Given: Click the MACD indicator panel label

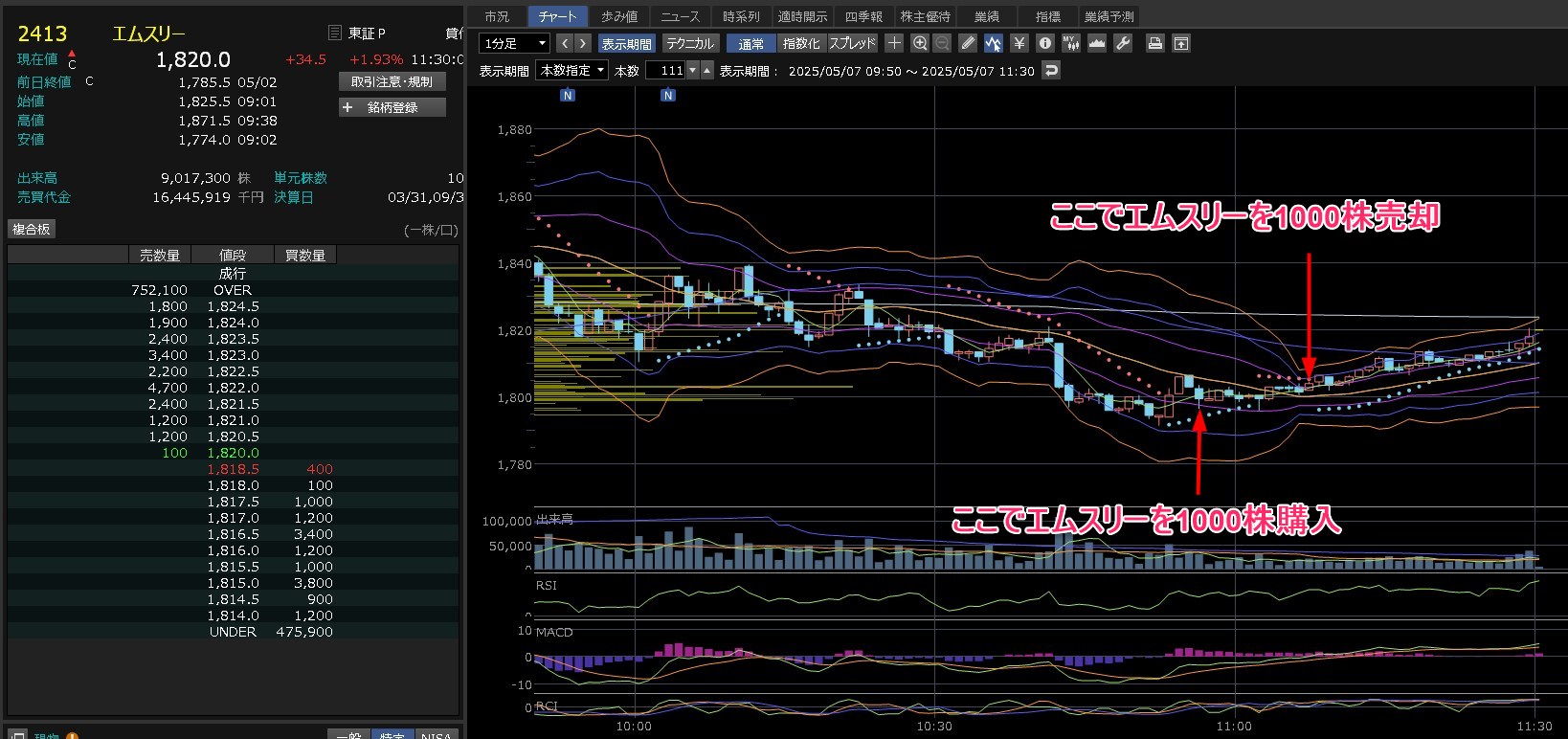Looking at the screenshot, I should pyautogui.click(x=554, y=632).
